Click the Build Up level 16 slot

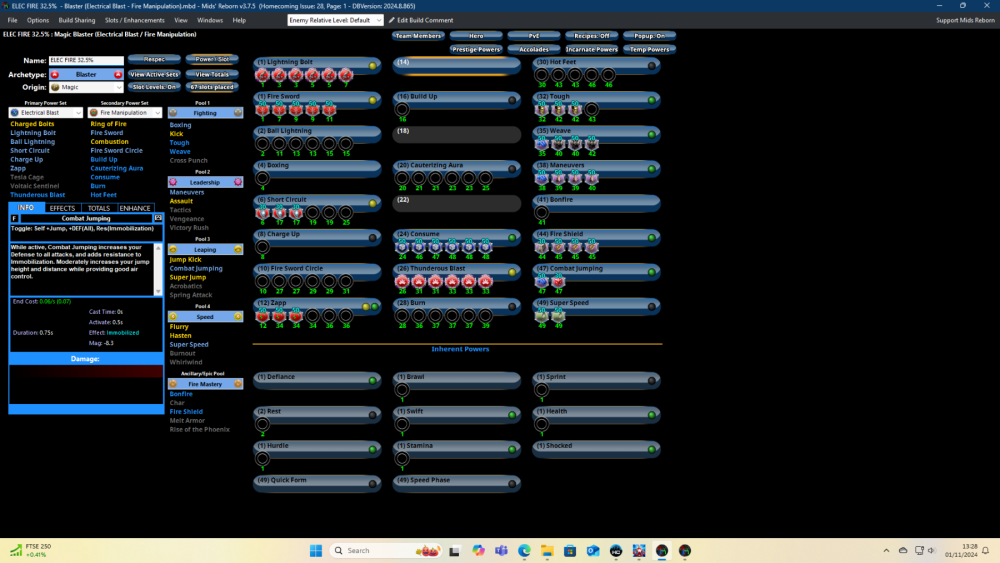click(x=402, y=110)
